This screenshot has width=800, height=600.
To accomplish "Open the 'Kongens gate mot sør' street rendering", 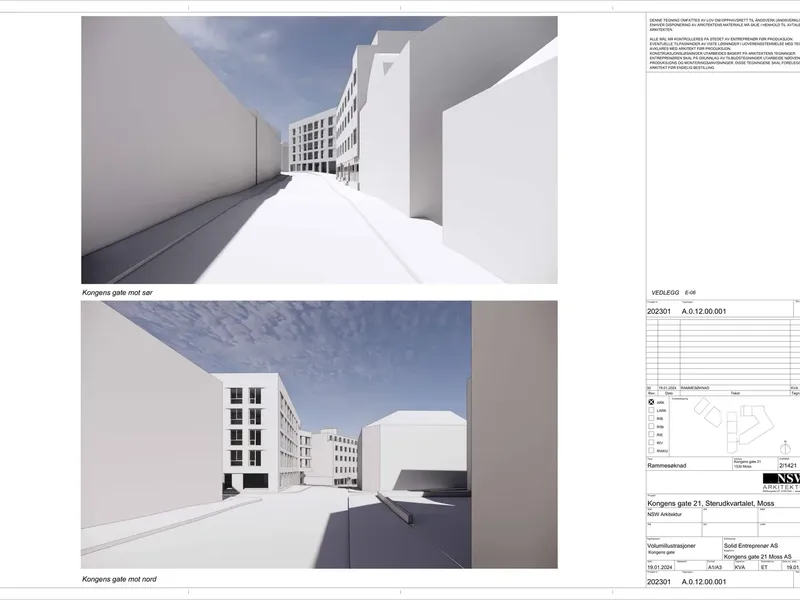I will (319, 150).
